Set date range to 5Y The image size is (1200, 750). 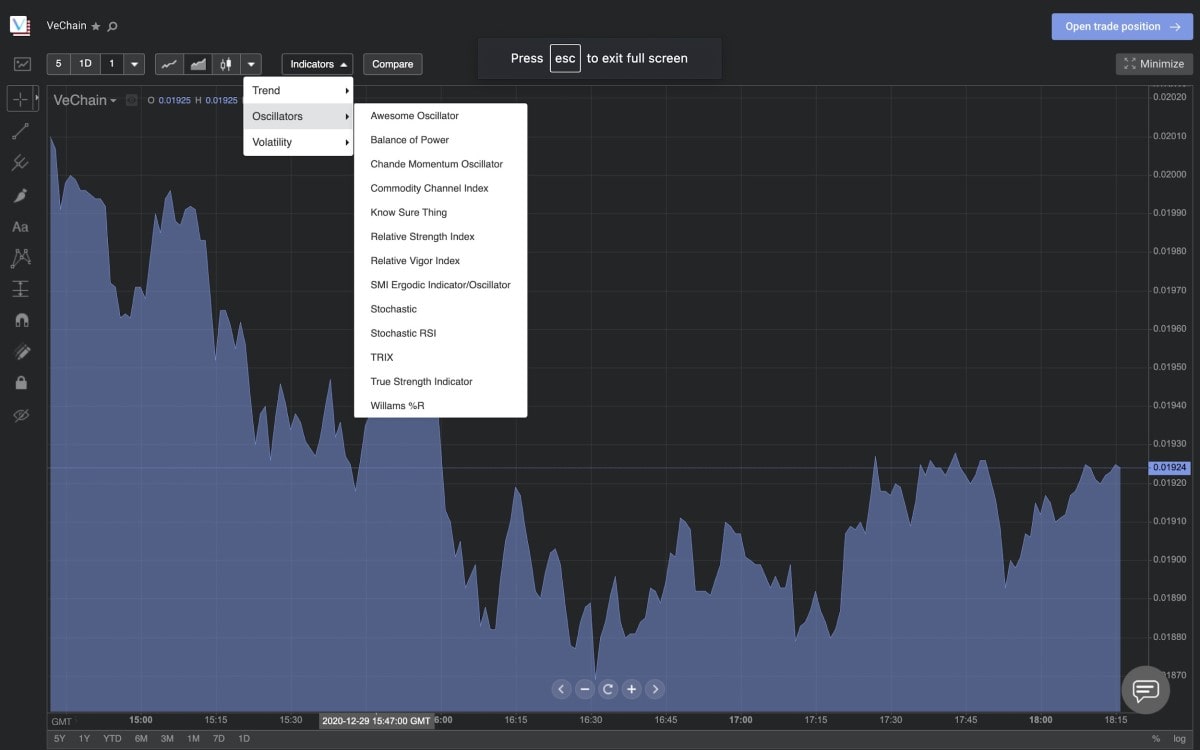(x=60, y=739)
